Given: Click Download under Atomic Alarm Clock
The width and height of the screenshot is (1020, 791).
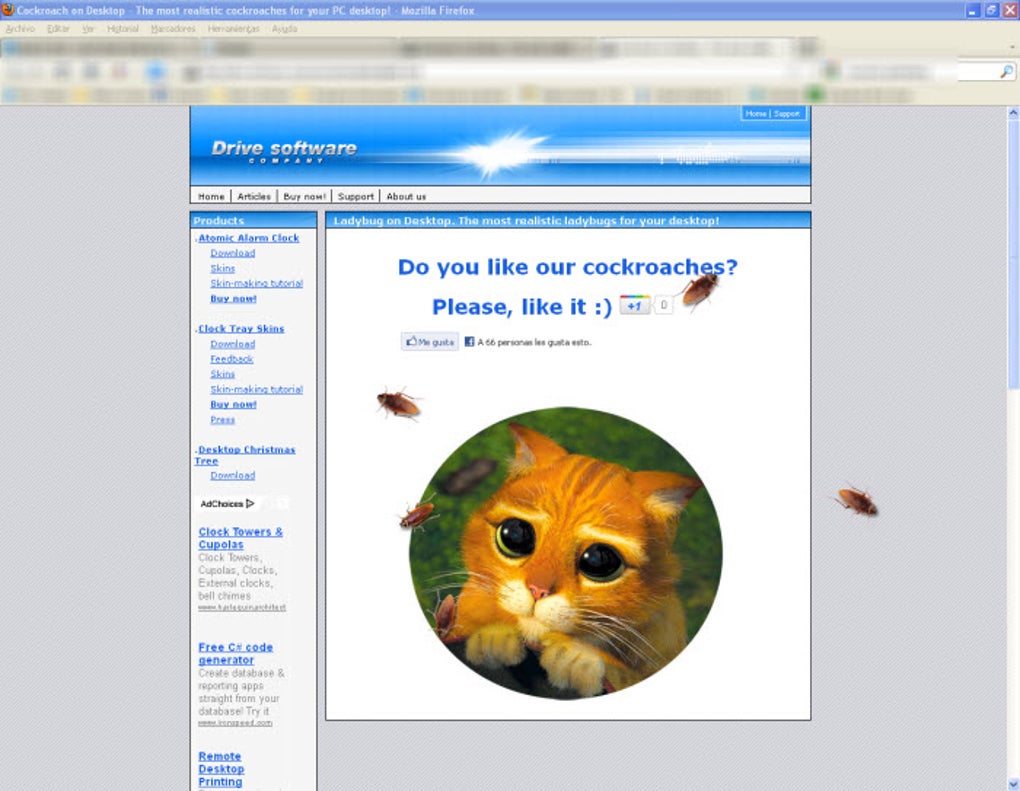Looking at the screenshot, I should [232, 253].
